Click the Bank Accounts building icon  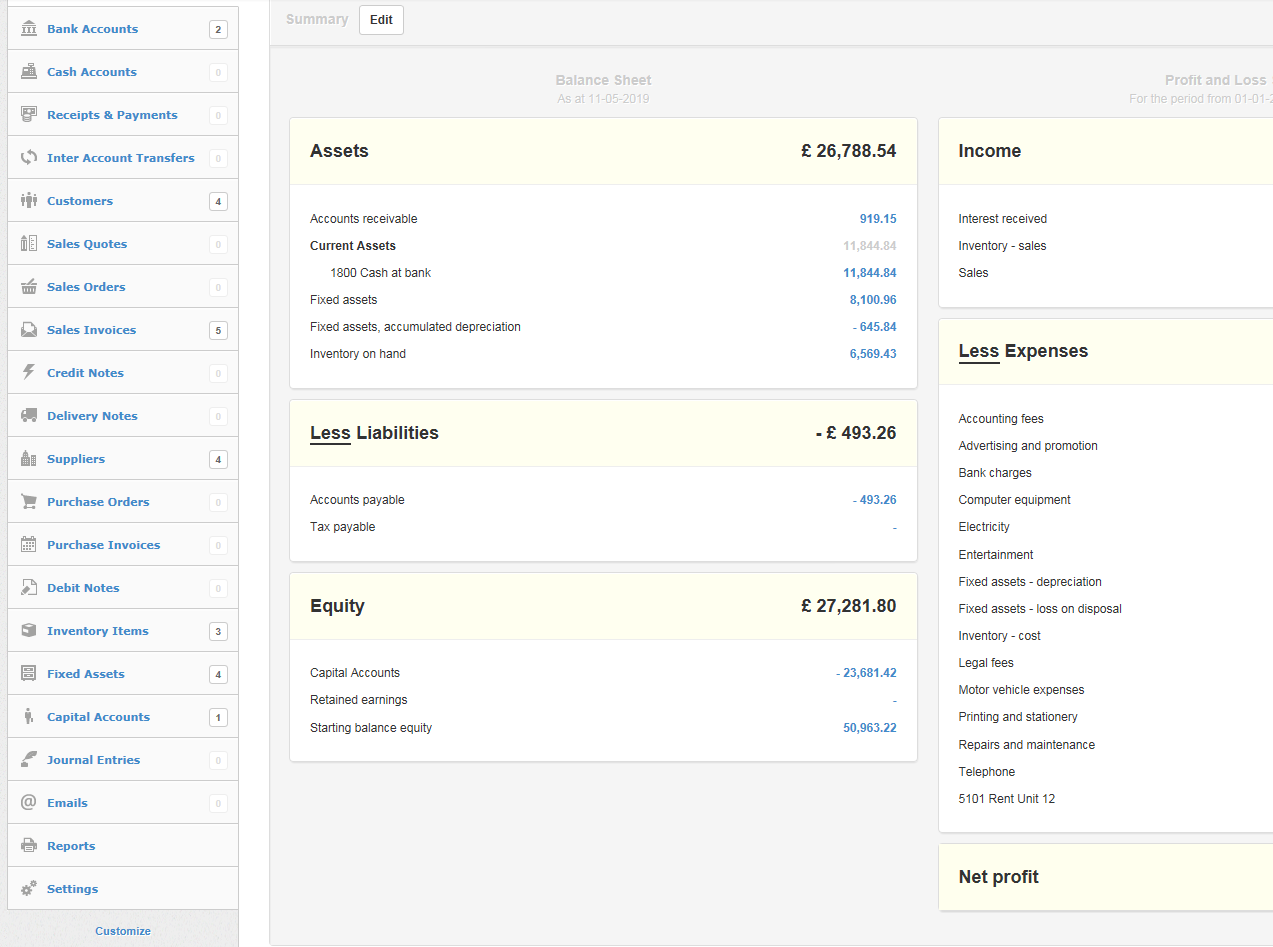click(29, 28)
